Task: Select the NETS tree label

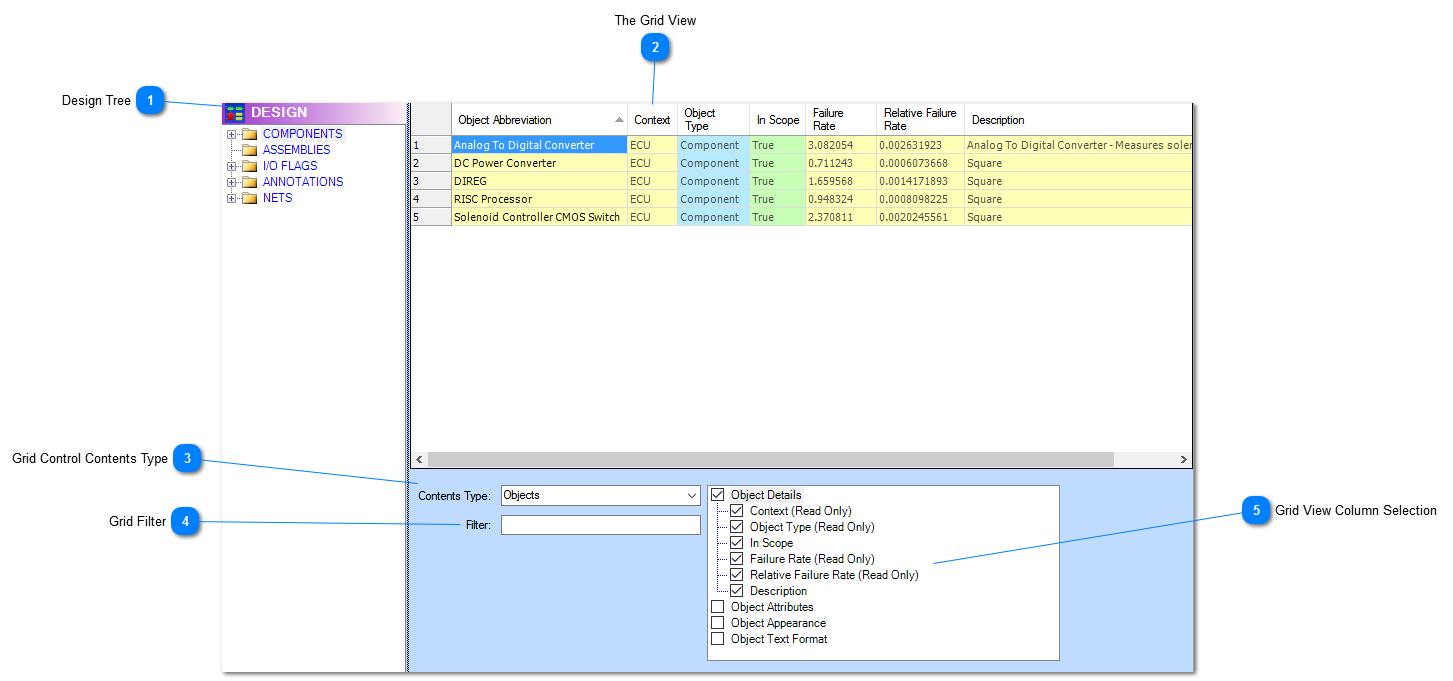Action: coord(278,198)
